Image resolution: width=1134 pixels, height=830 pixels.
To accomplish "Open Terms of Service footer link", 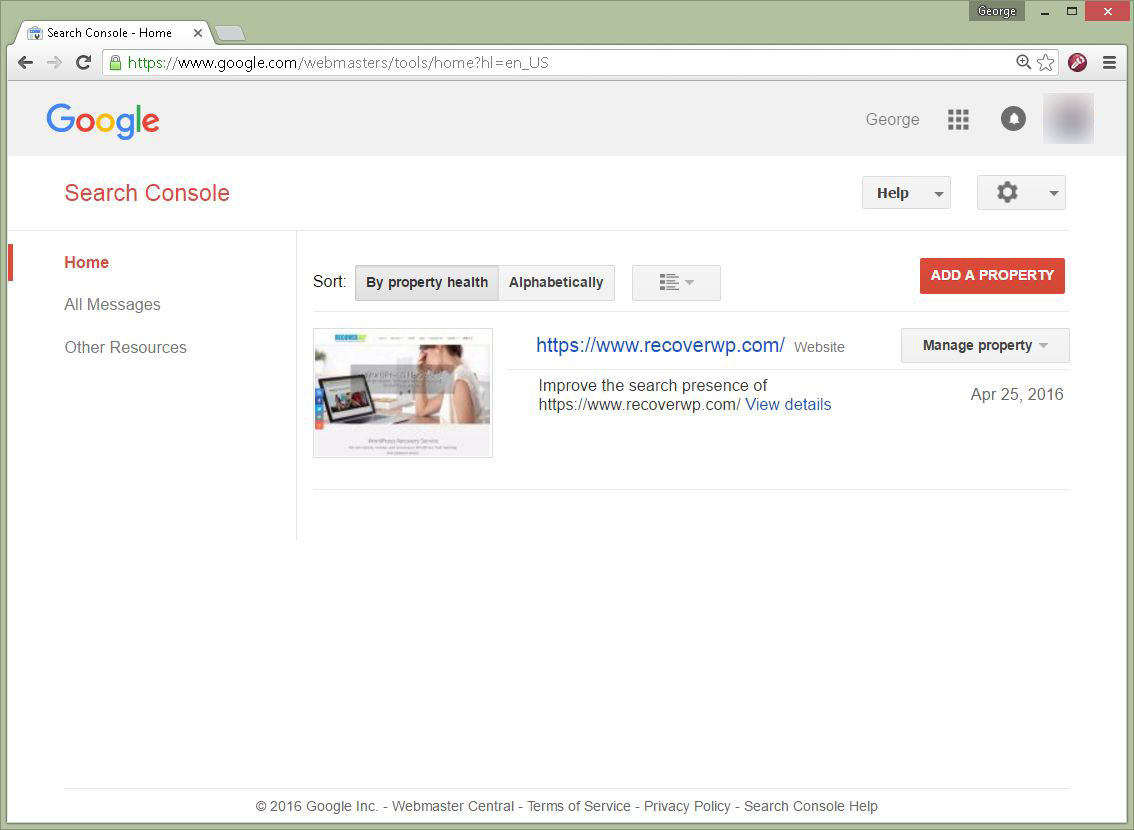I will point(579,806).
